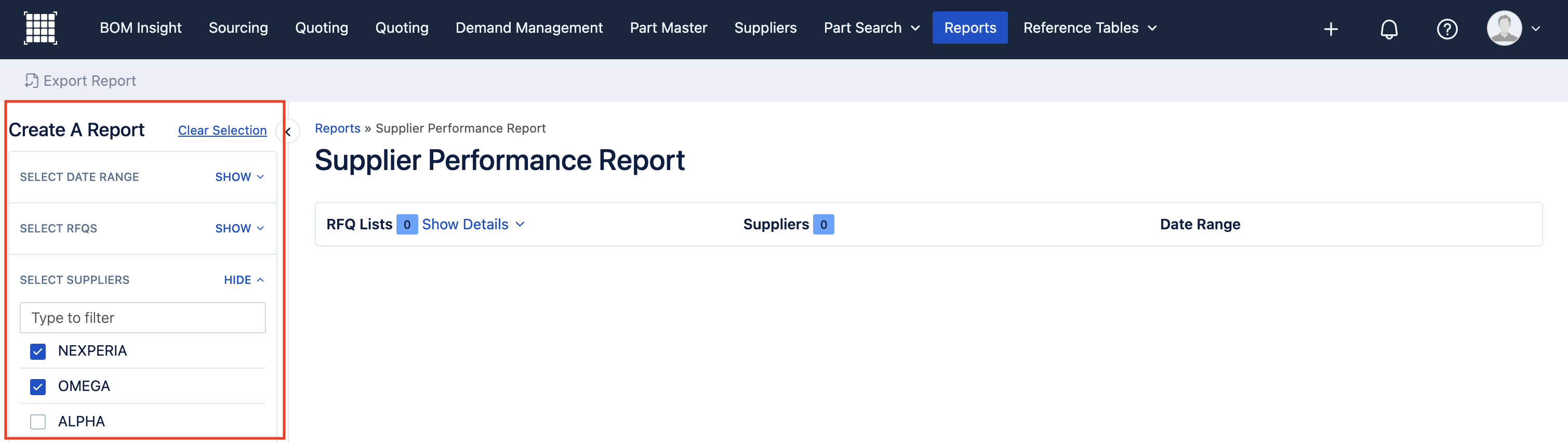Uncheck the OMEGA supplier checkbox

click(x=38, y=386)
